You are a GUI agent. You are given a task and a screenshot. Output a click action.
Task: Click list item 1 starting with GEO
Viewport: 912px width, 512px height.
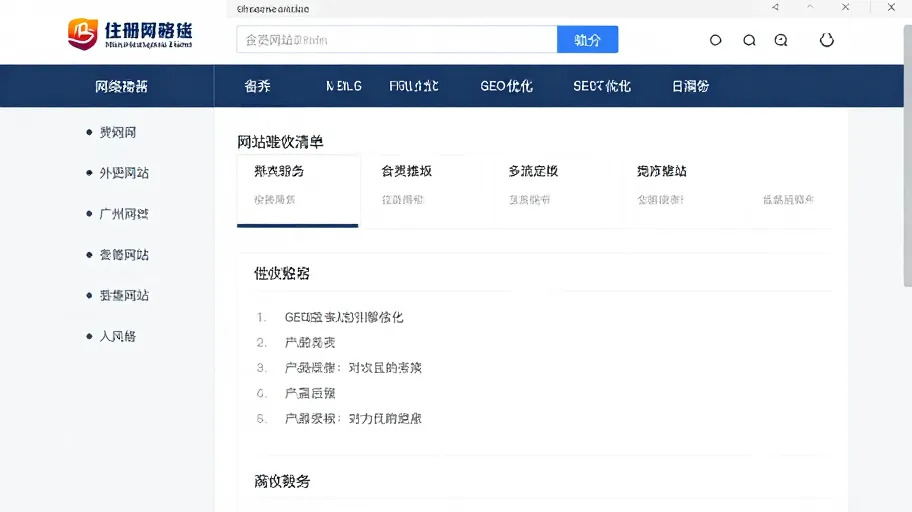click(x=344, y=317)
